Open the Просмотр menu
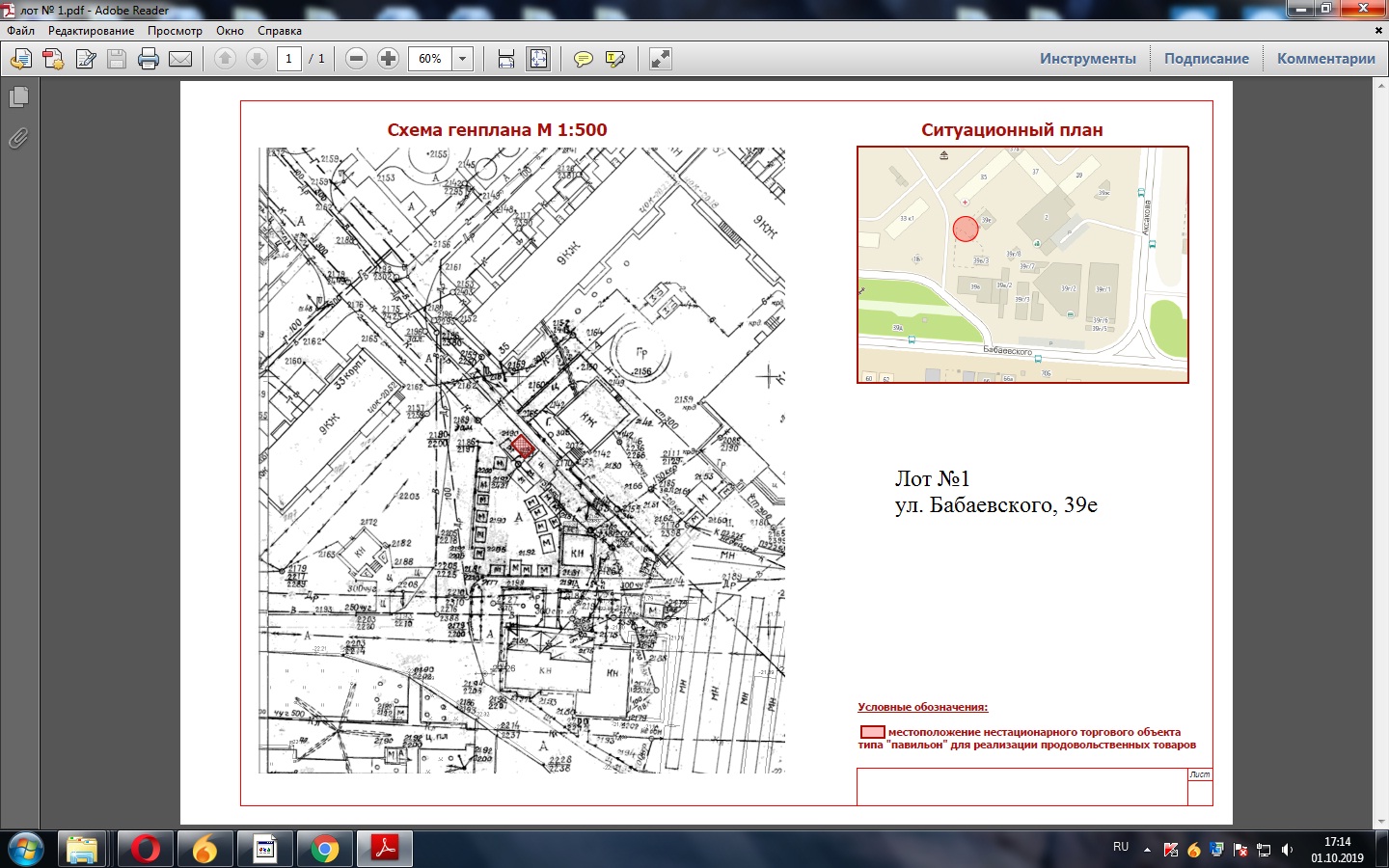Viewport: 1389px width, 868px height. 175,31
